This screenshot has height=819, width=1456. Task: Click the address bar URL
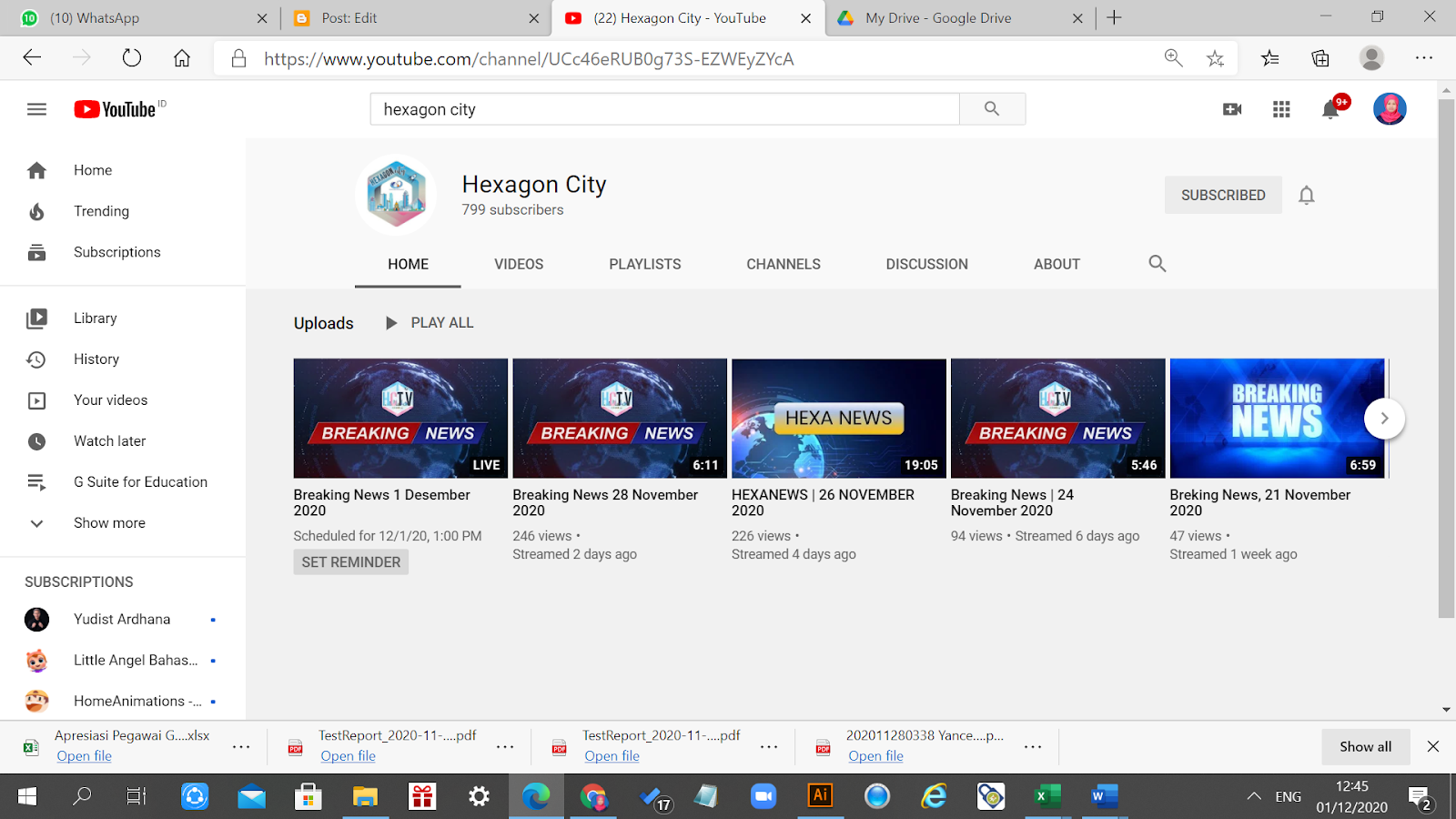pos(529,59)
